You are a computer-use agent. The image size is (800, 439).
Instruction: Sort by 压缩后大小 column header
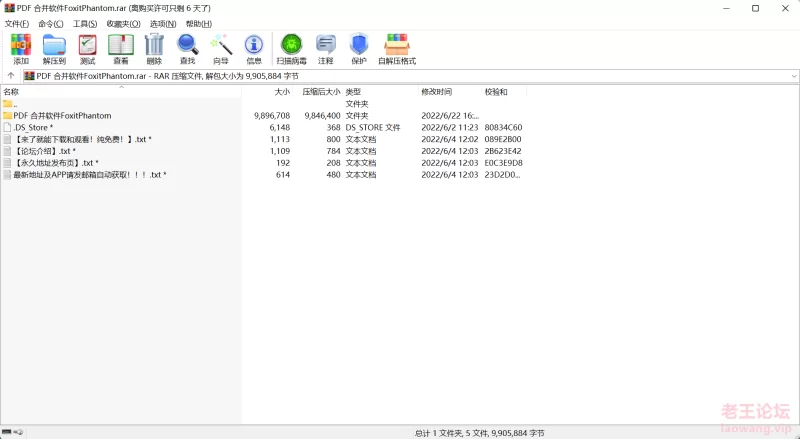tap(317, 92)
